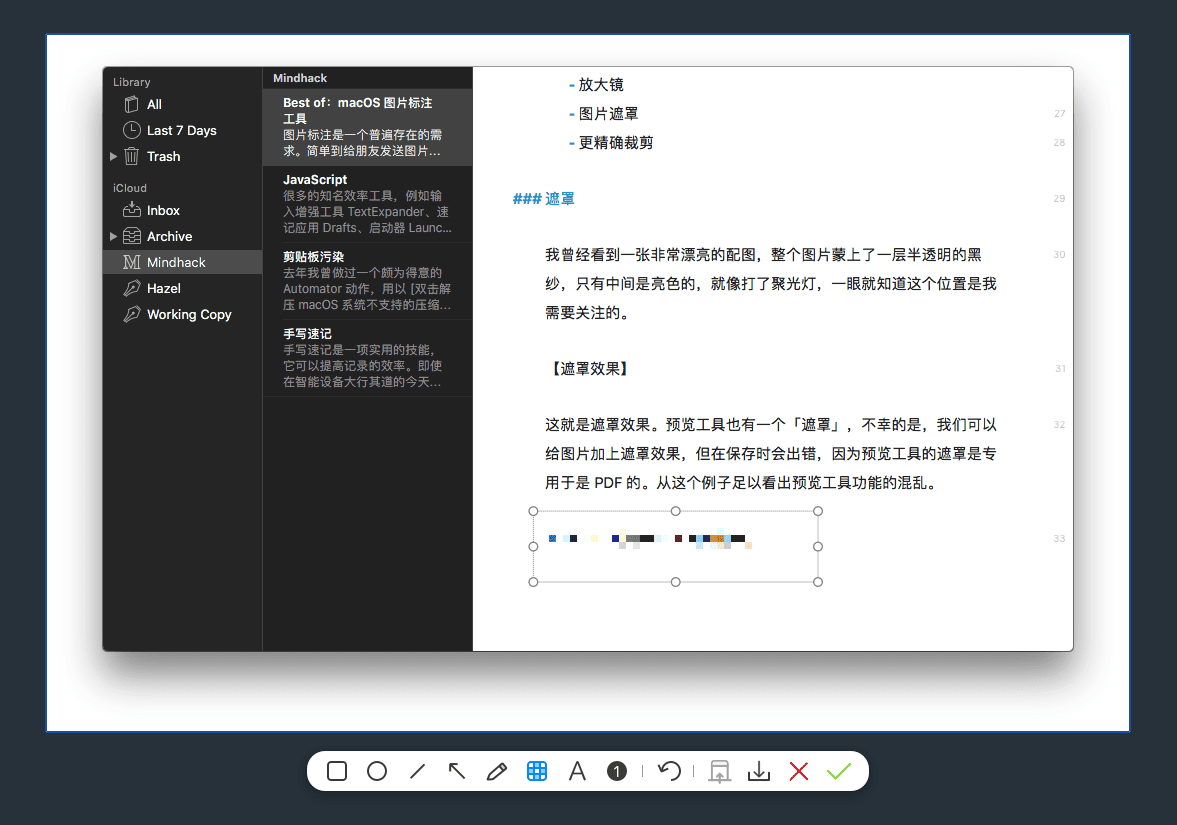The height and width of the screenshot is (825, 1177).
Task: Select the text annotation tool
Action: [x=577, y=771]
